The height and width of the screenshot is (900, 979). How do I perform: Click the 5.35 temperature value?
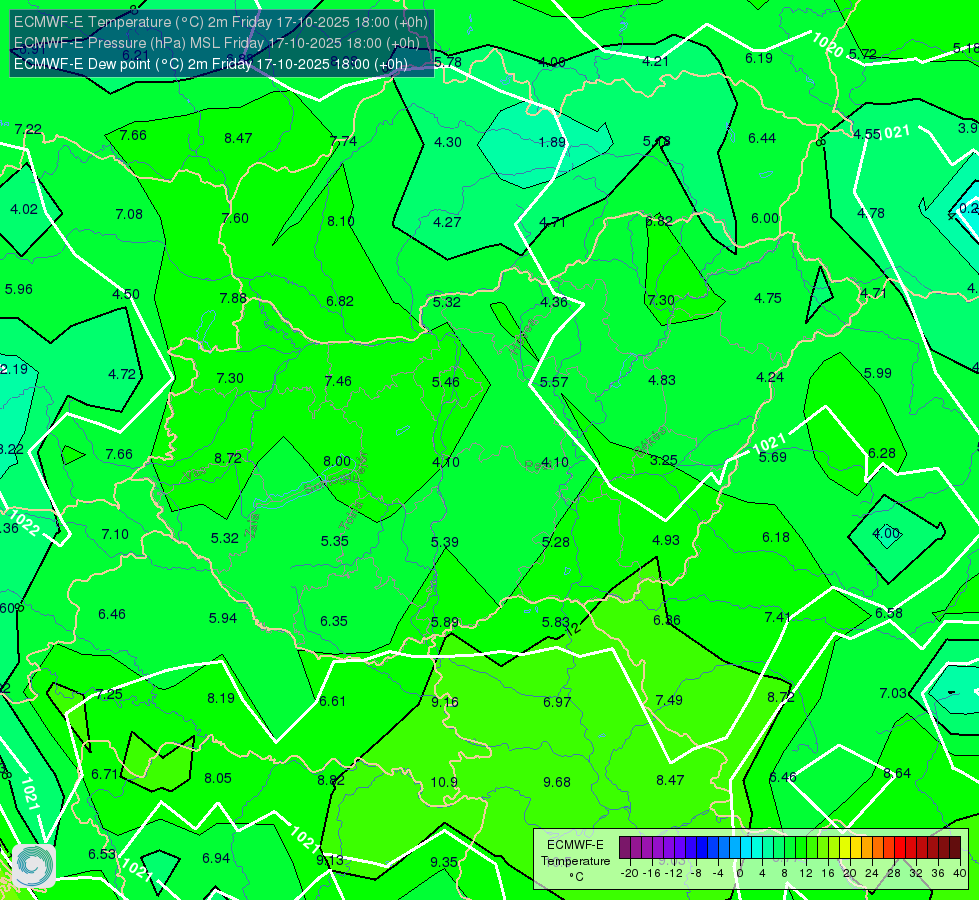pos(335,541)
